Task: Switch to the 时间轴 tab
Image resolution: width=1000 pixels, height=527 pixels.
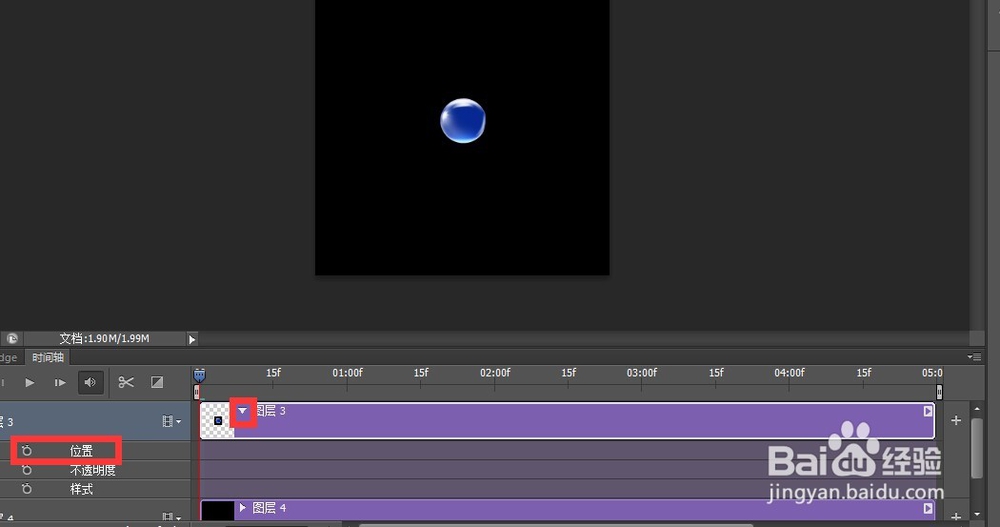Action: point(48,357)
